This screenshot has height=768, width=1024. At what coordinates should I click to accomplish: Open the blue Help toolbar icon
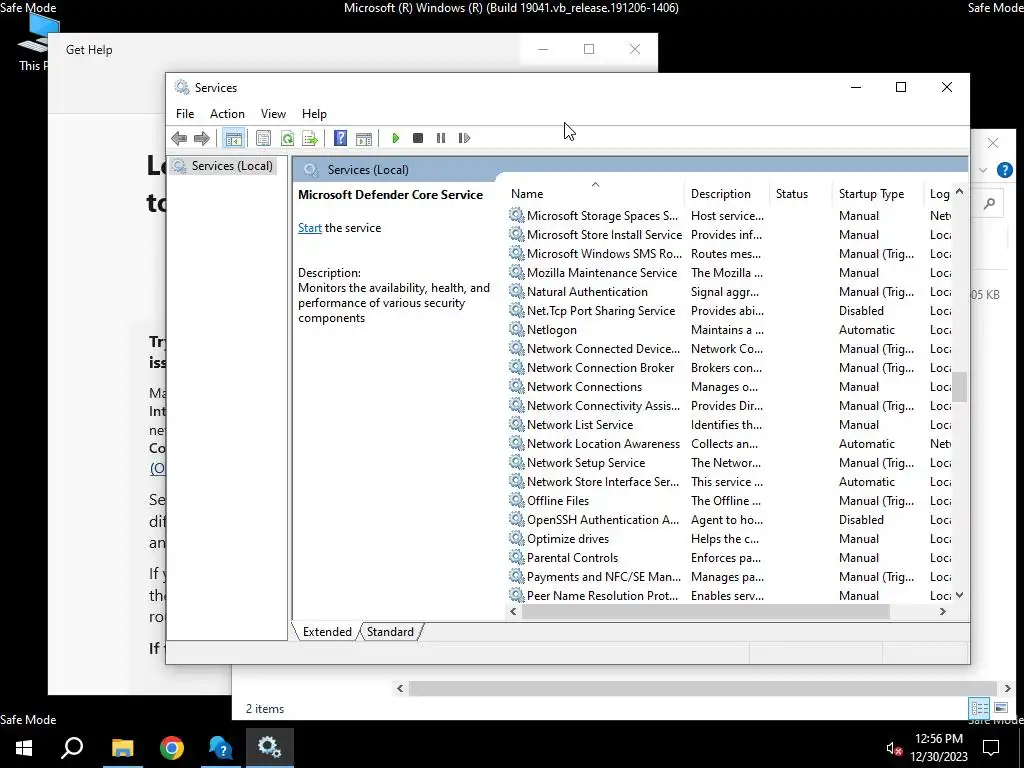point(340,138)
